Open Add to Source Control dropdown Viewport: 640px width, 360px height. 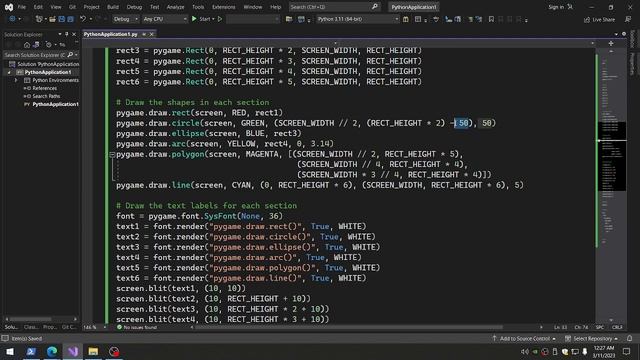coord(524,338)
